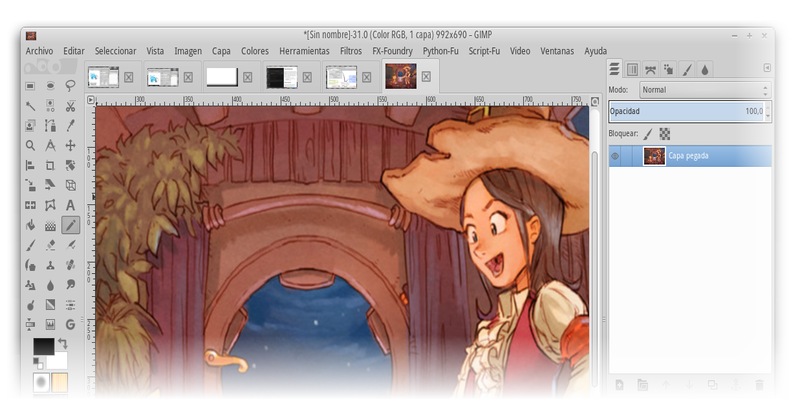Activate the Paths tool
This screenshot has width=800, height=400.
click(50, 126)
